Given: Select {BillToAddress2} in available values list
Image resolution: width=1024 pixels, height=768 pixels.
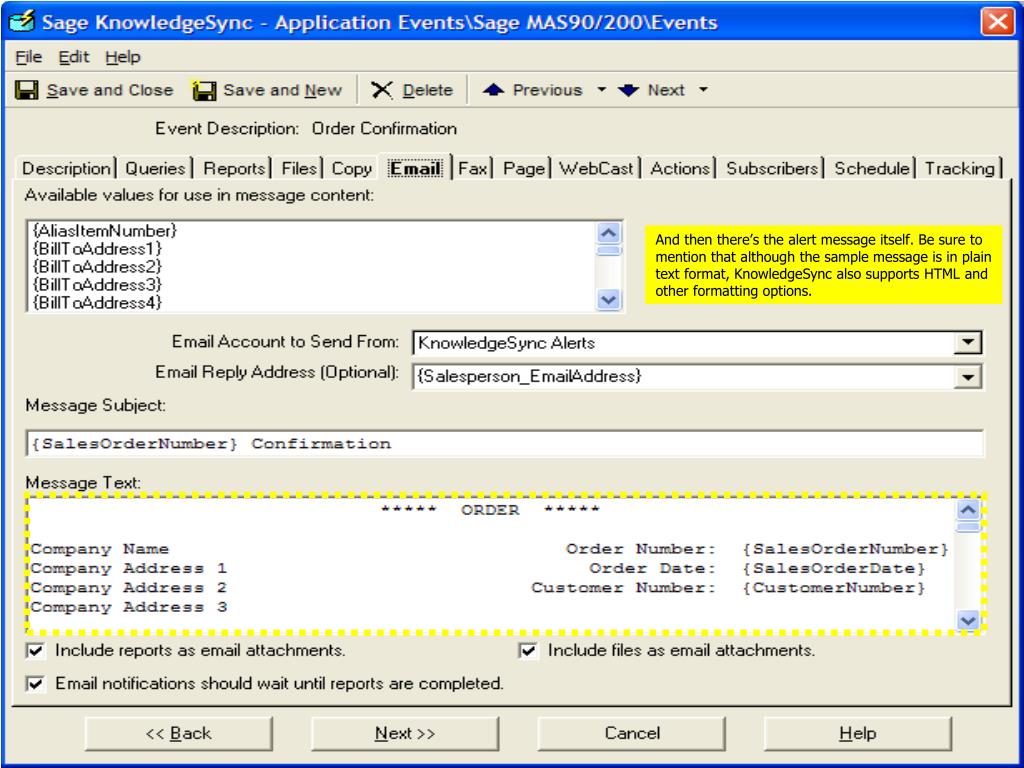Looking at the screenshot, I should click(97, 266).
